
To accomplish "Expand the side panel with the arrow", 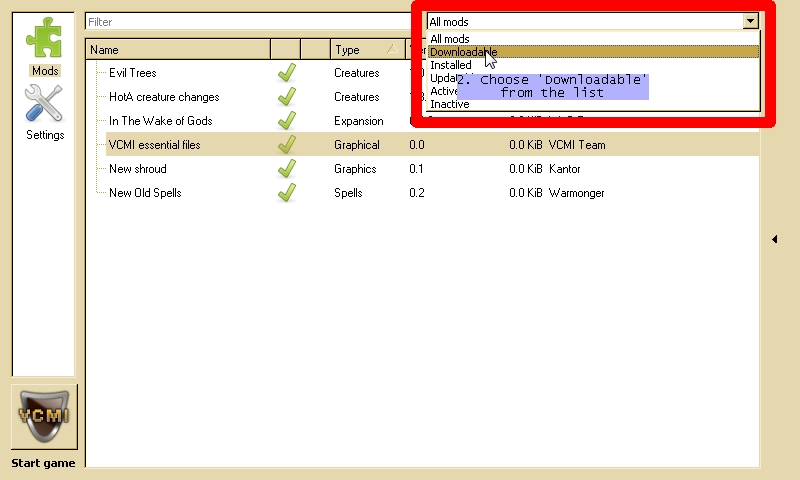I will 776,239.
